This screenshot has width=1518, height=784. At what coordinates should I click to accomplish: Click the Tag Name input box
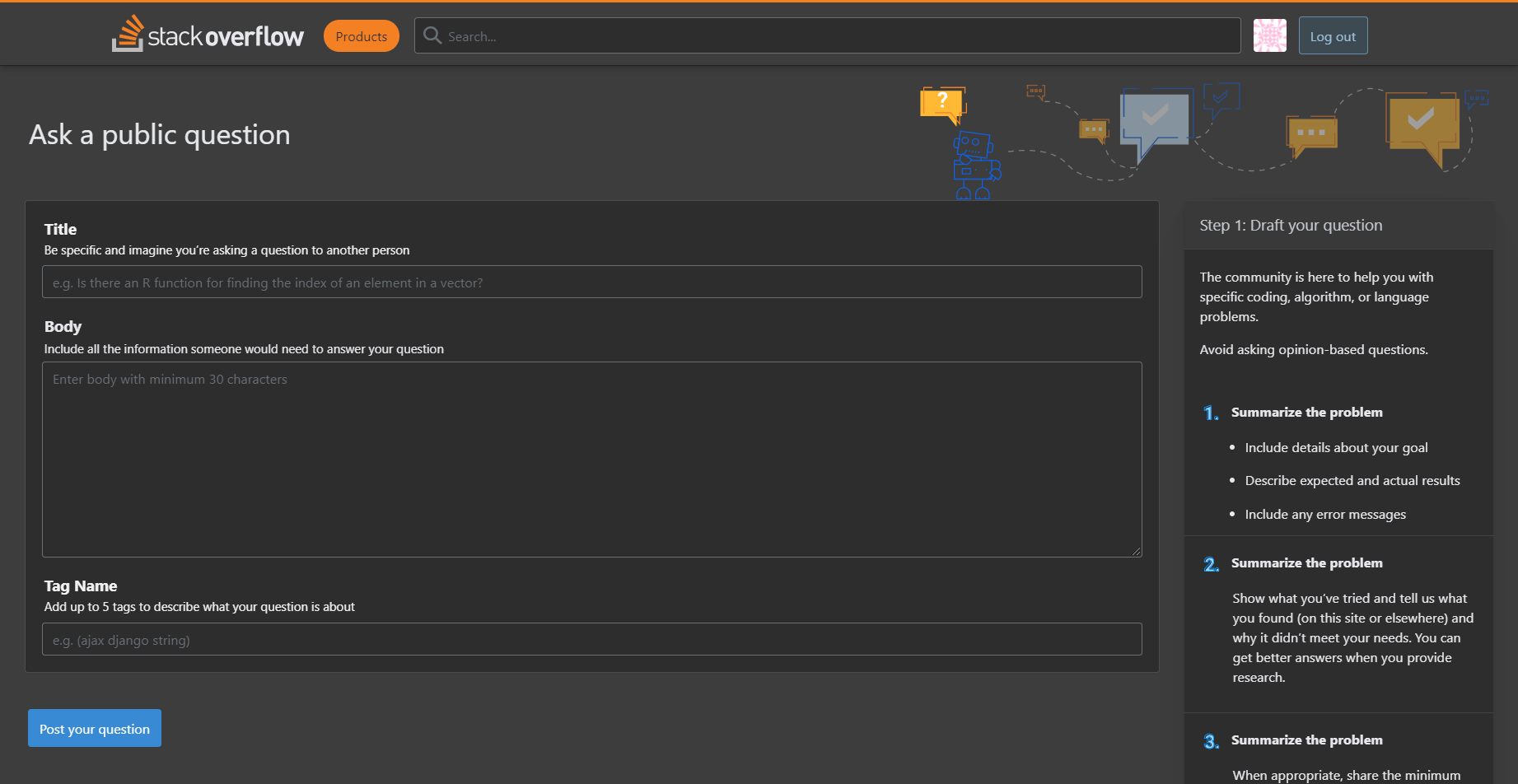coord(592,639)
